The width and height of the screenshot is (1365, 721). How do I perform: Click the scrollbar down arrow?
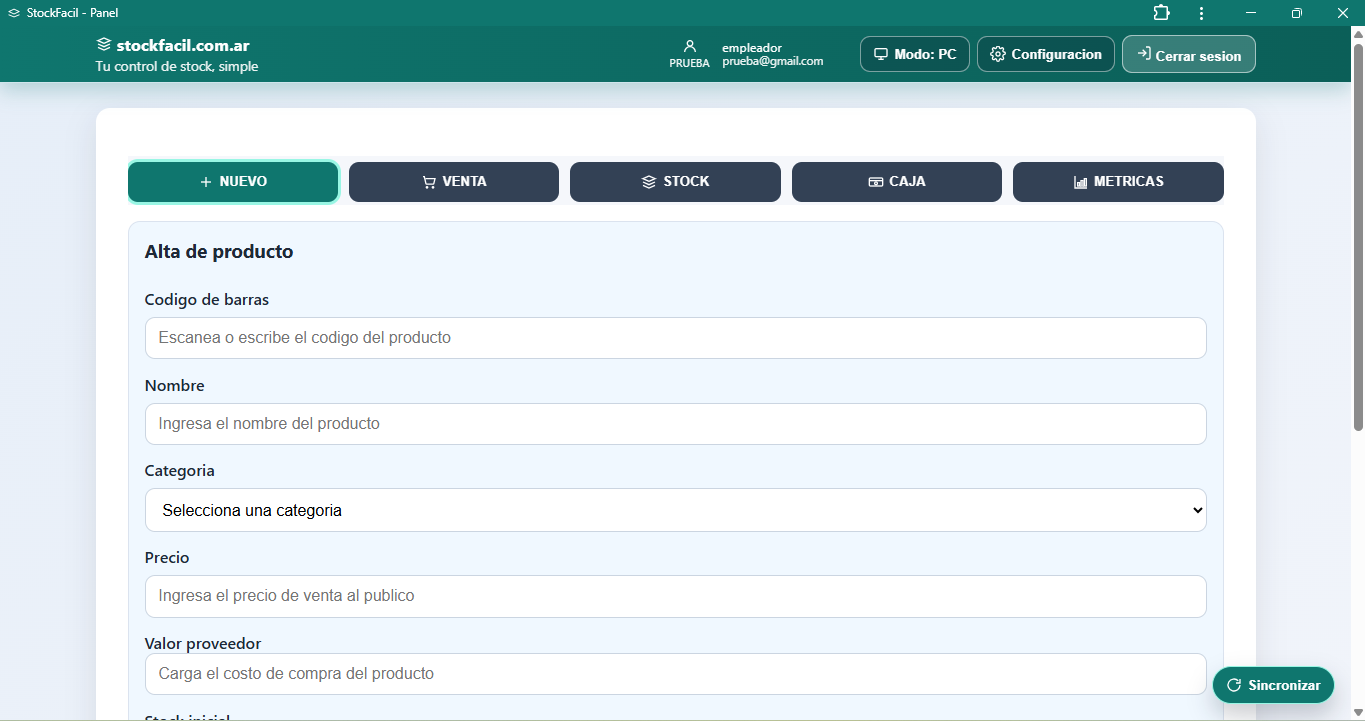coord(1358,713)
